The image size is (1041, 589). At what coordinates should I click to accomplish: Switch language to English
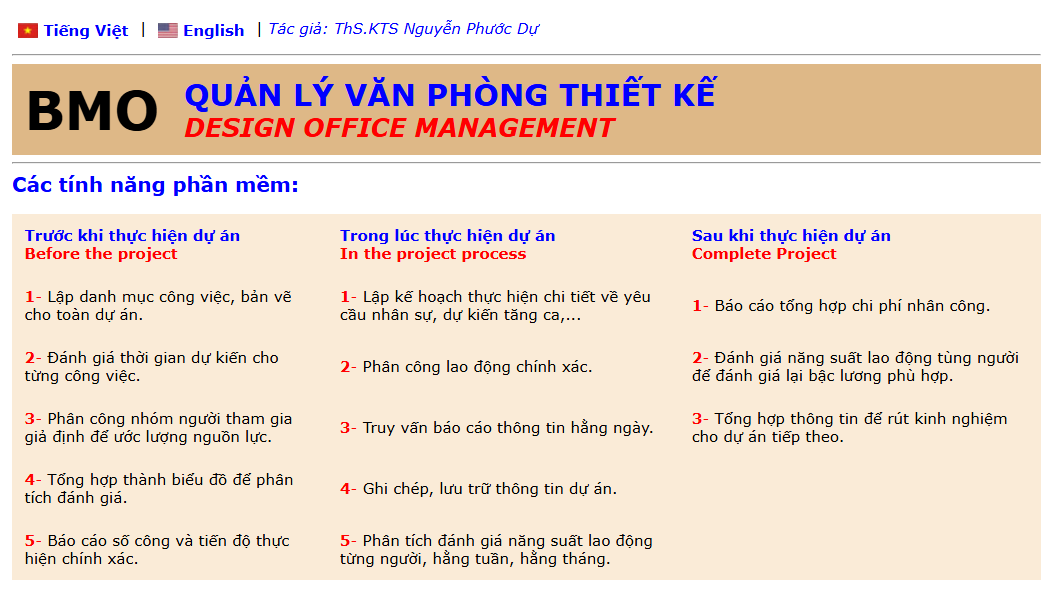(x=213, y=31)
